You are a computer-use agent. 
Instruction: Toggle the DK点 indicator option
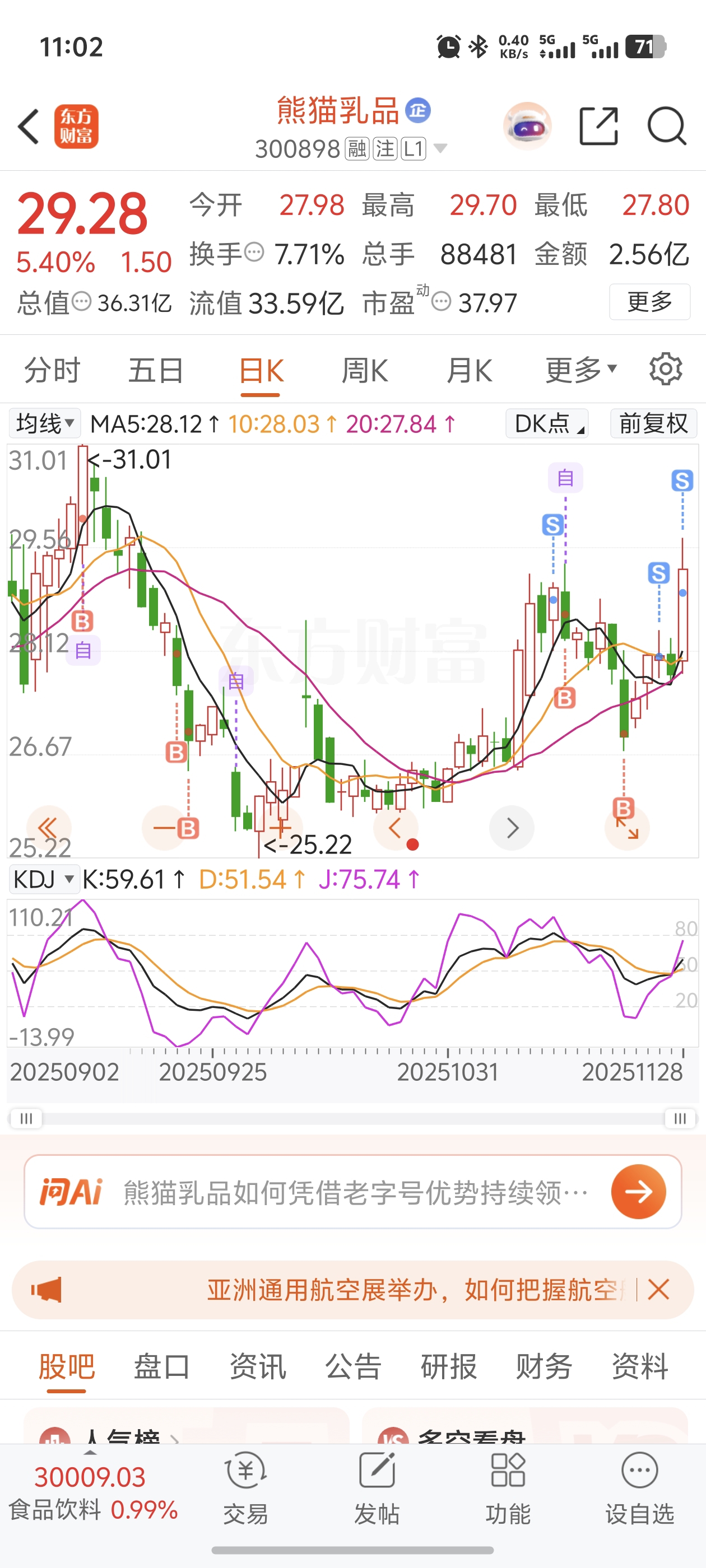pyautogui.click(x=547, y=423)
